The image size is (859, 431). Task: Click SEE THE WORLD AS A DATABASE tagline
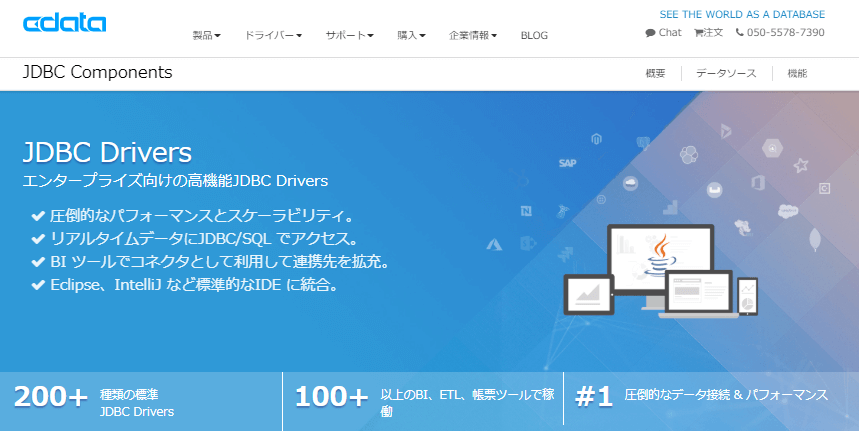click(x=742, y=14)
